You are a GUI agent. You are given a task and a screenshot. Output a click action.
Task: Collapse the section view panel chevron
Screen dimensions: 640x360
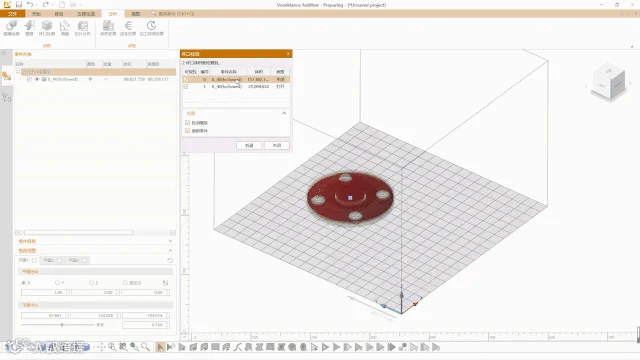[170, 250]
